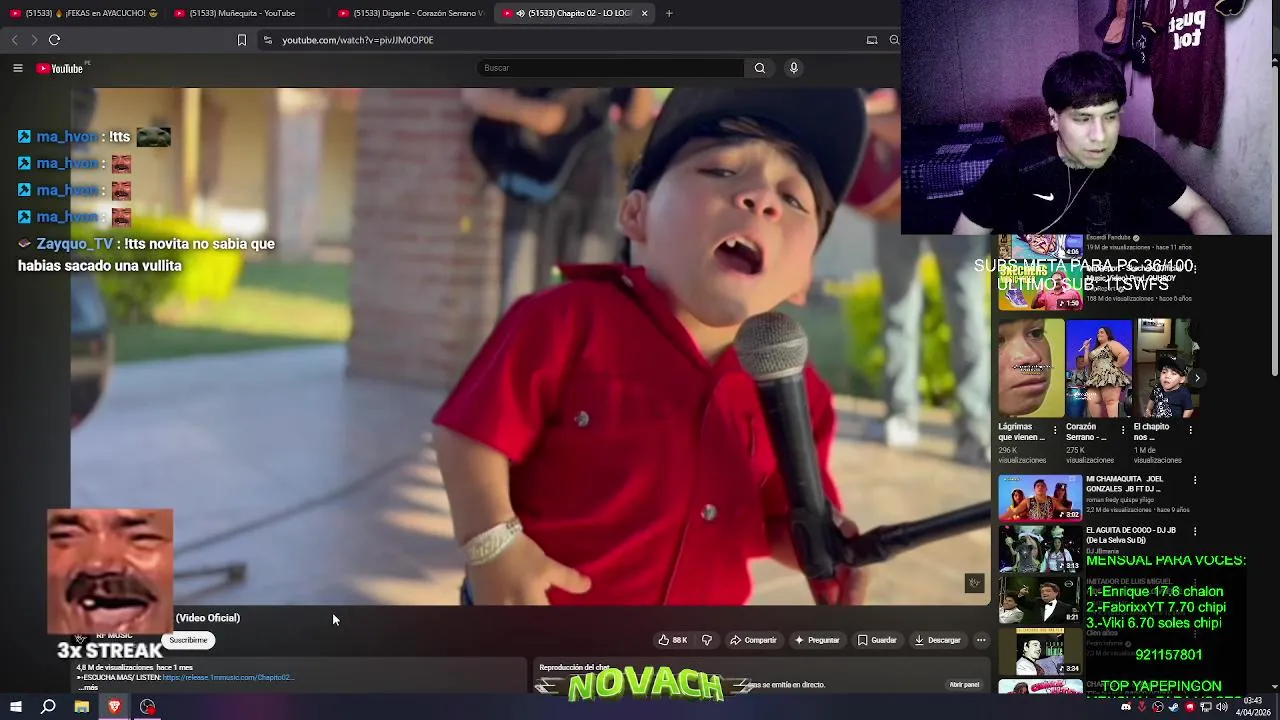Go forward in browser history

(x=34, y=40)
